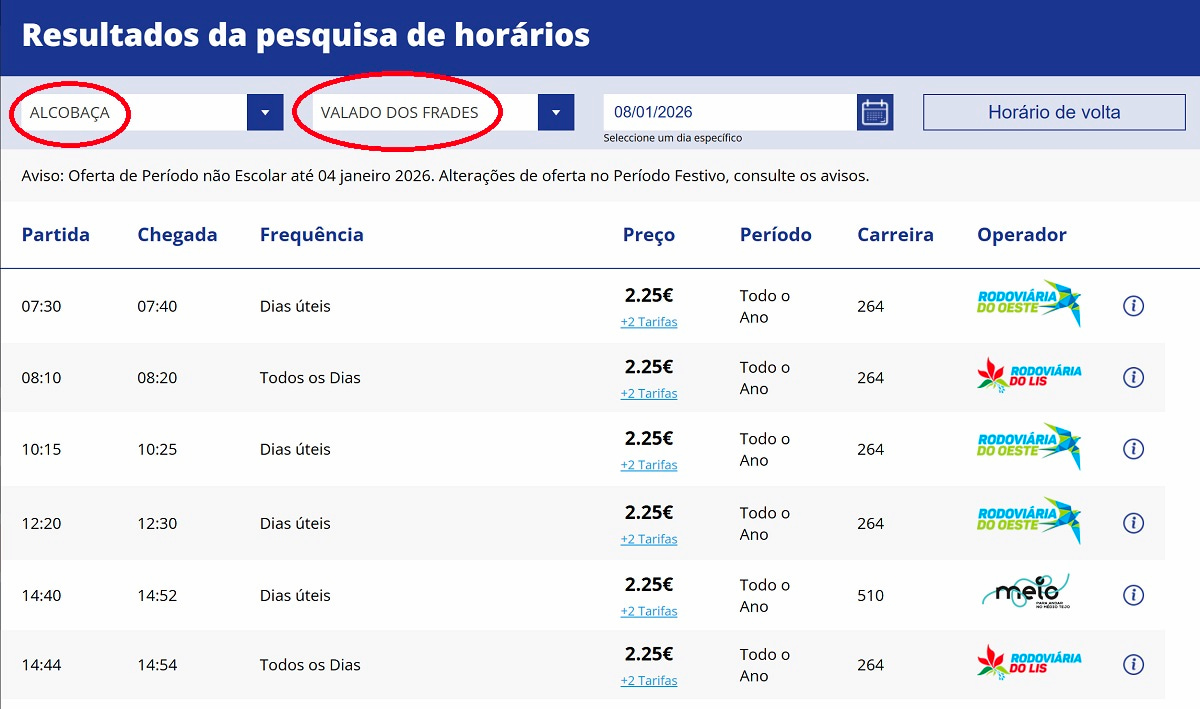Open the calendar date picker icon

(x=875, y=112)
